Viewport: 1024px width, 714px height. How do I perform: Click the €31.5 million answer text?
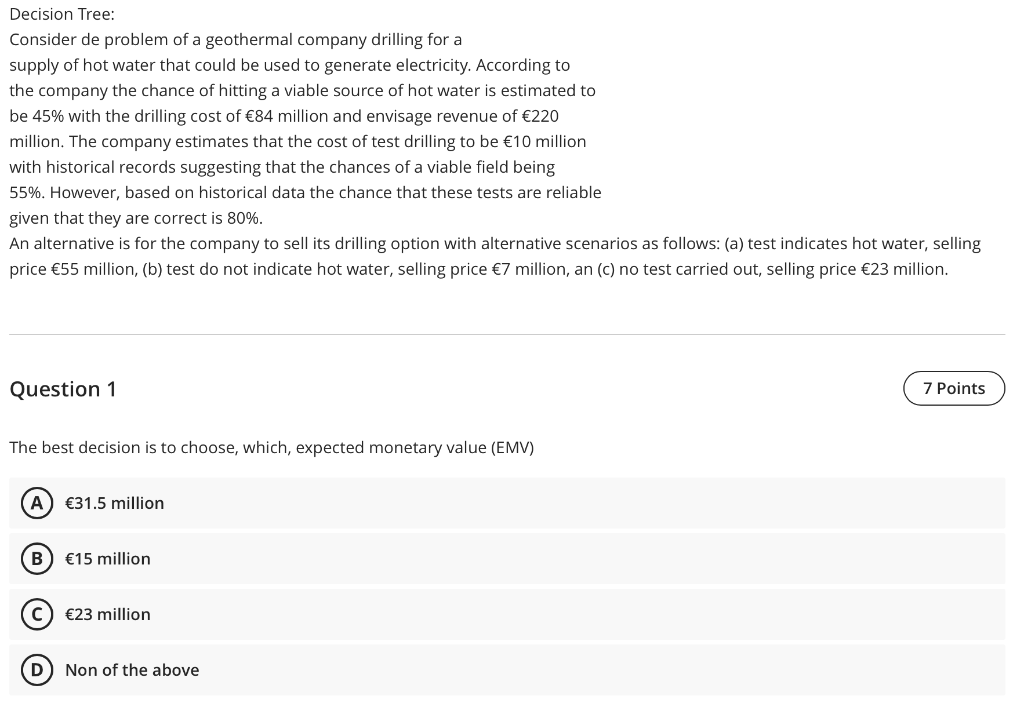click(x=114, y=503)
